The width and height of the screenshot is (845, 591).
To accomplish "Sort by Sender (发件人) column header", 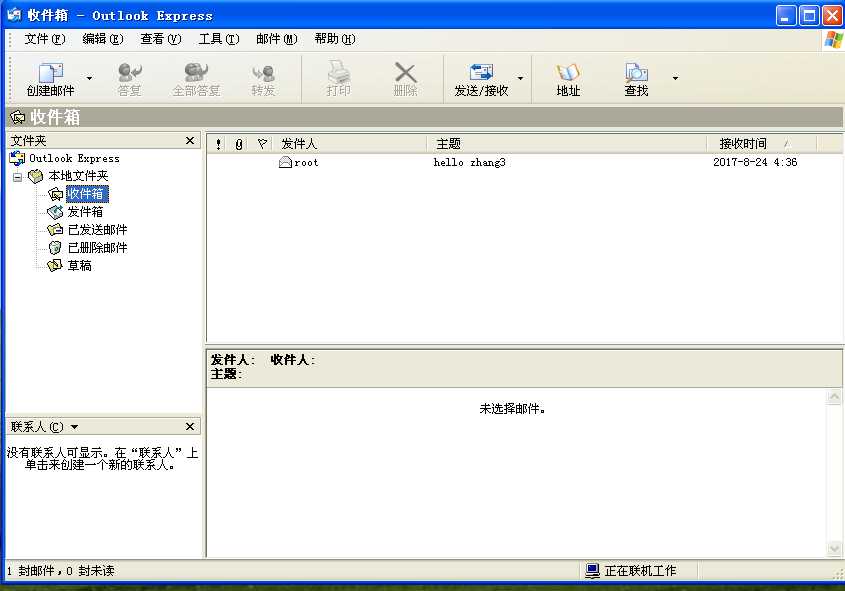I will pyautogui.click(x=350, y=144).
